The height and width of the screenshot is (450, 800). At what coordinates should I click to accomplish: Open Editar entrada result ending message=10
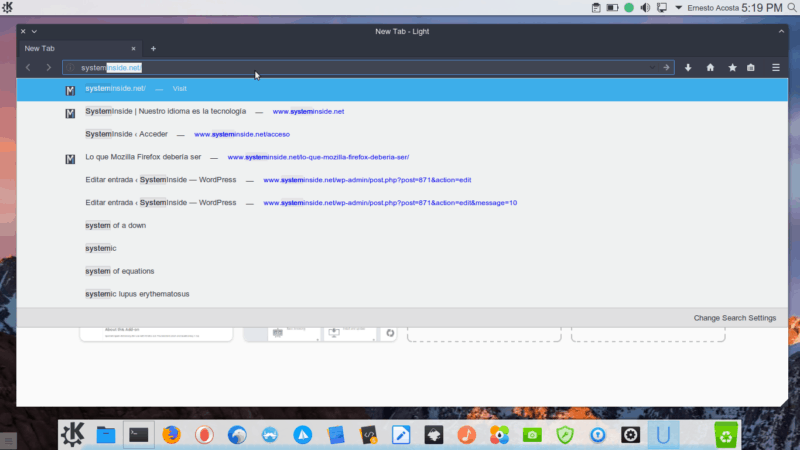pyautogui.click(x=402, y=203)
